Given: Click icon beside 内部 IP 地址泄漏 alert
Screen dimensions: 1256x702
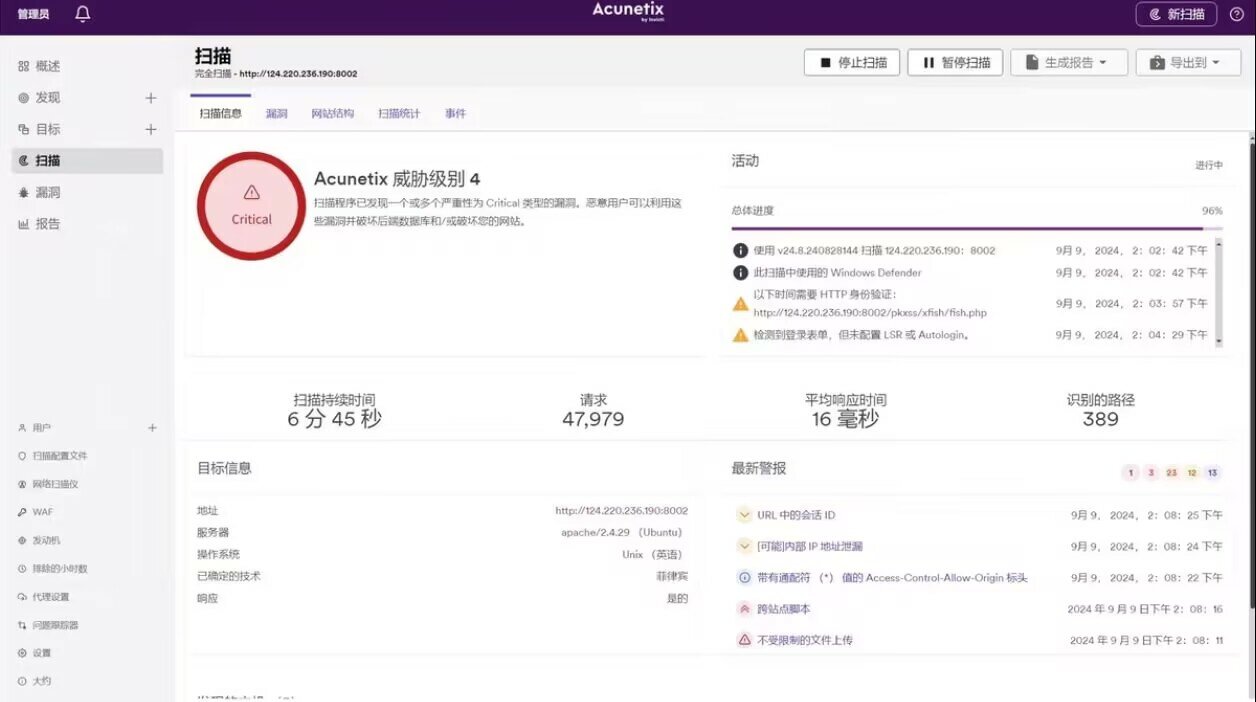Looking at the screenshot, I should [744, 546].
